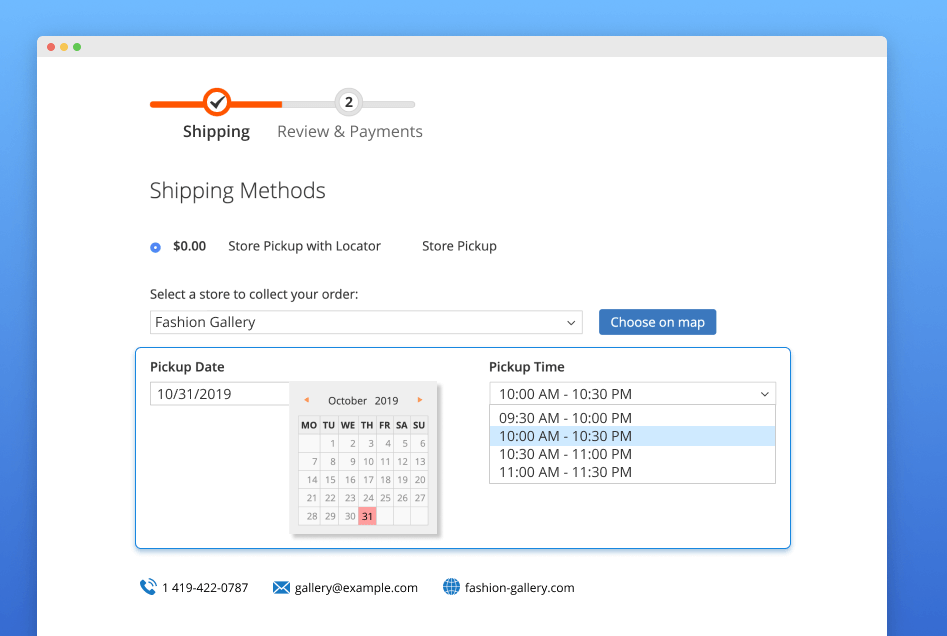The height and width of the screenshot is (636, 947).
Task: Click the phone icon beside 1 419-422-0787
Action: click(x=148, y=587)
